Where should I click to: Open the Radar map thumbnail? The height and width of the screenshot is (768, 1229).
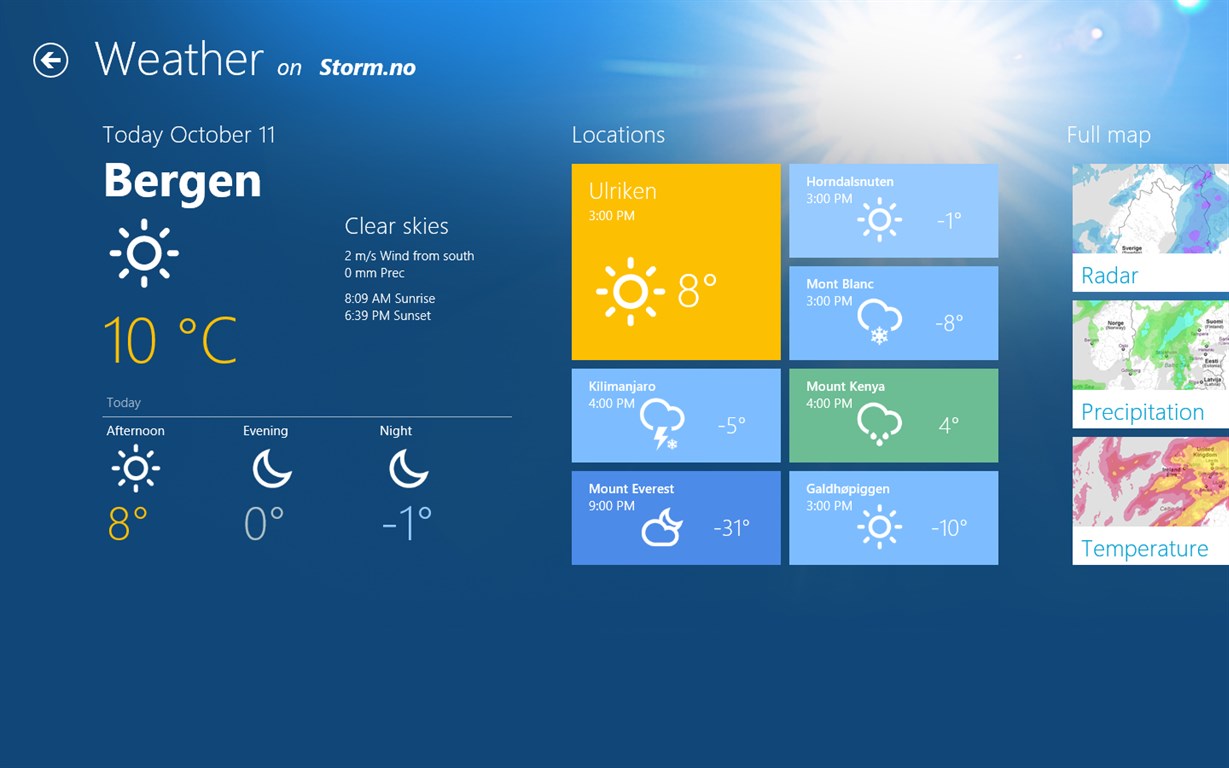pyautogui.click(x=1151, y=209)
